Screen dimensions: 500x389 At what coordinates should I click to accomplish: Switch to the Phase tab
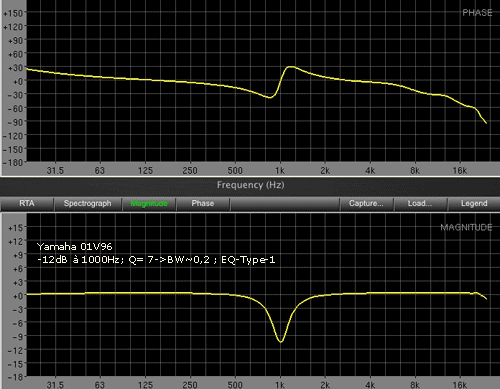(203, 204)
